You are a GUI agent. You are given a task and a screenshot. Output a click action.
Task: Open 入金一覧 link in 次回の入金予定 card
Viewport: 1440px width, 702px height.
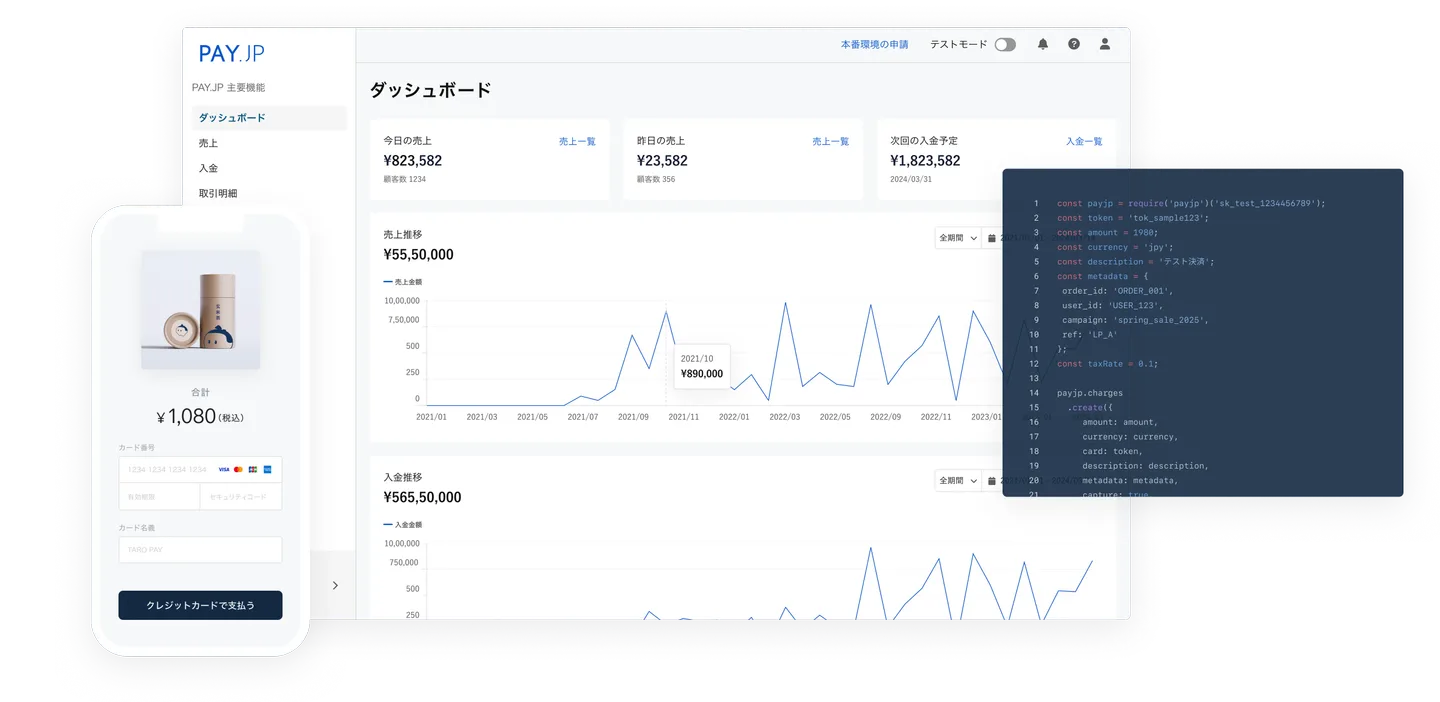coord(1084,142)
